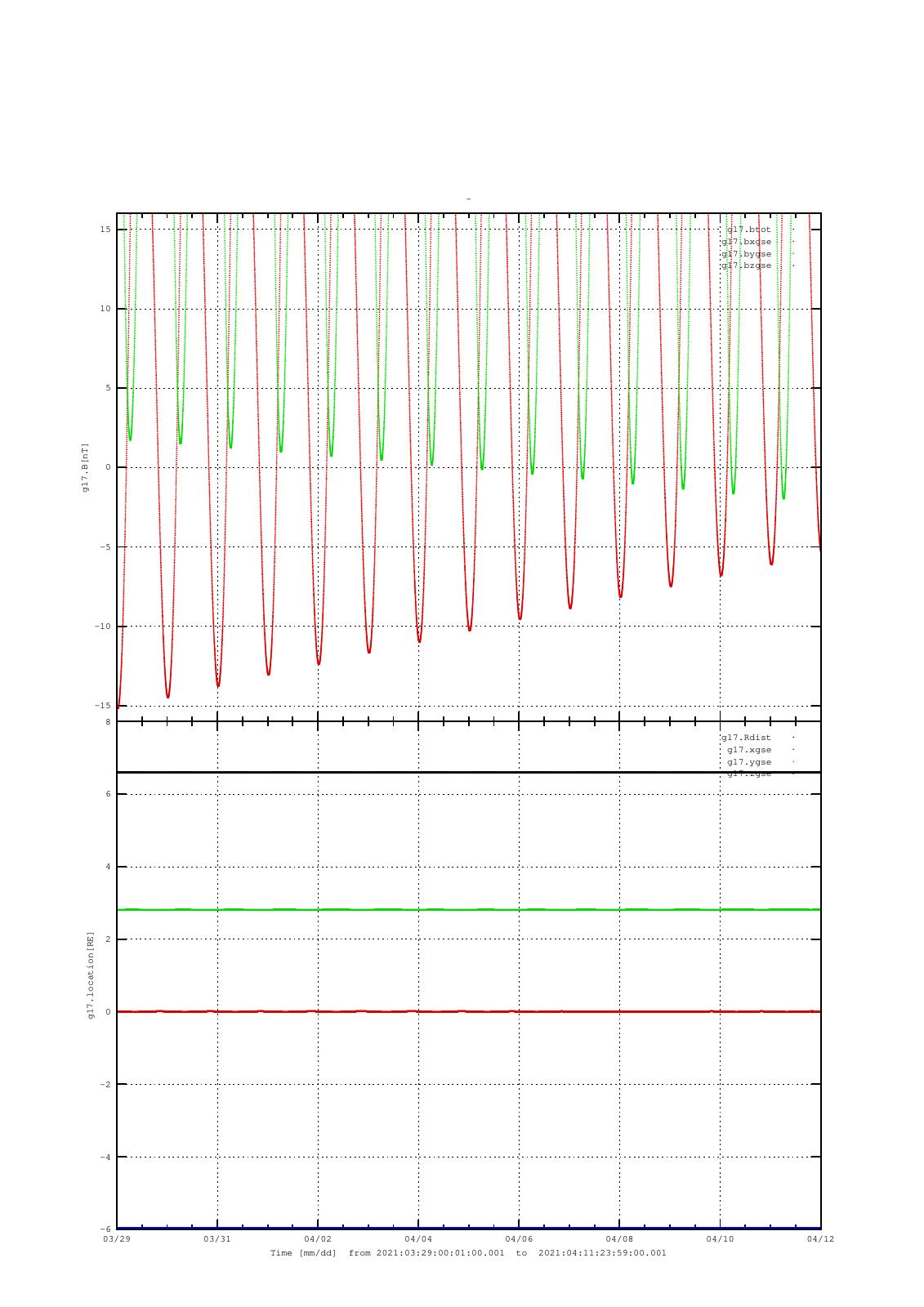The width and height of the screenshot is (924, 1307).
Task: Click the g17.btot legend entry
Action: pos(749,230)
